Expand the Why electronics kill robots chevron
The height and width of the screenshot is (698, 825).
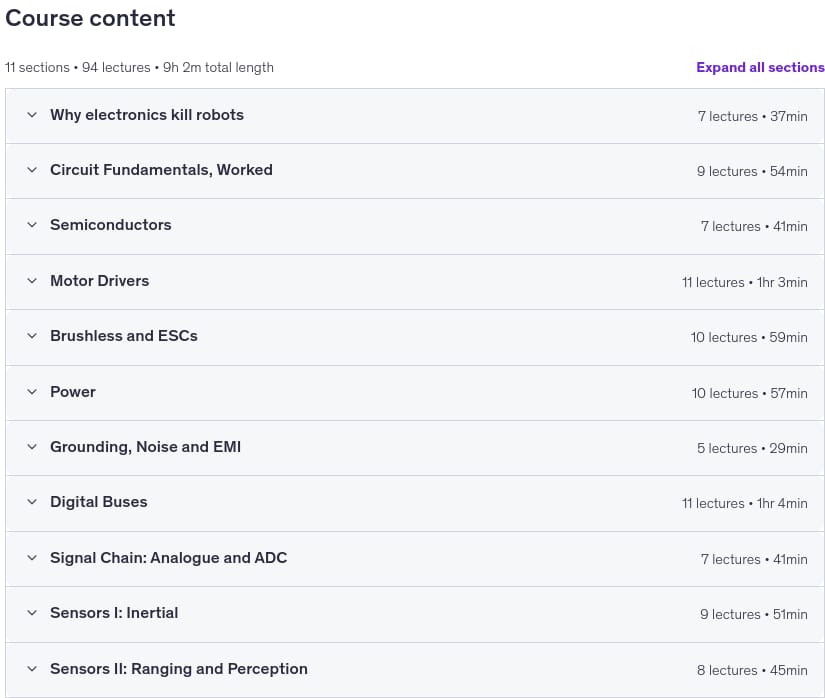(32, 115)
